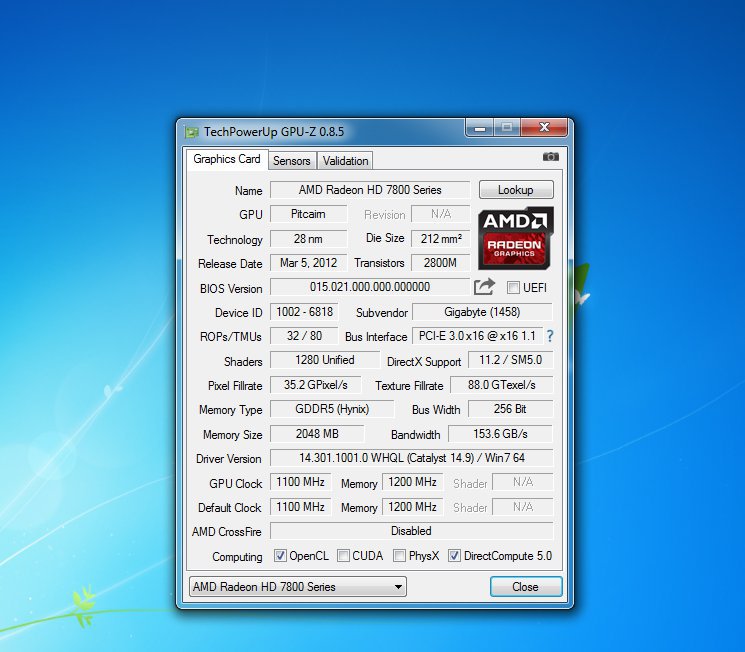Toggle the CUDA checkbox
The width and height of the screenshot is (745, 652).
click(343, 556)
